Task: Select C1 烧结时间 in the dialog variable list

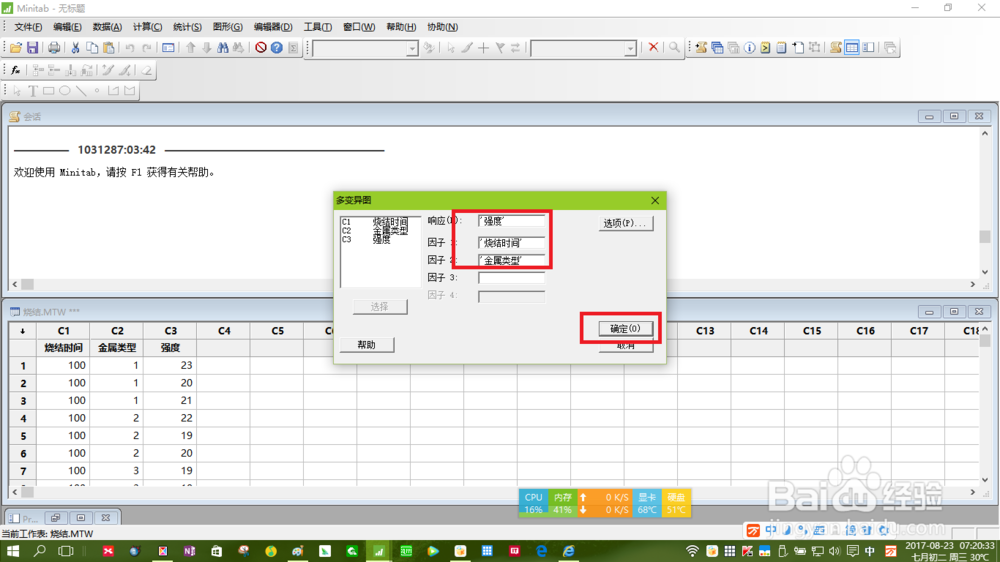Action: (x=375, y=222)
